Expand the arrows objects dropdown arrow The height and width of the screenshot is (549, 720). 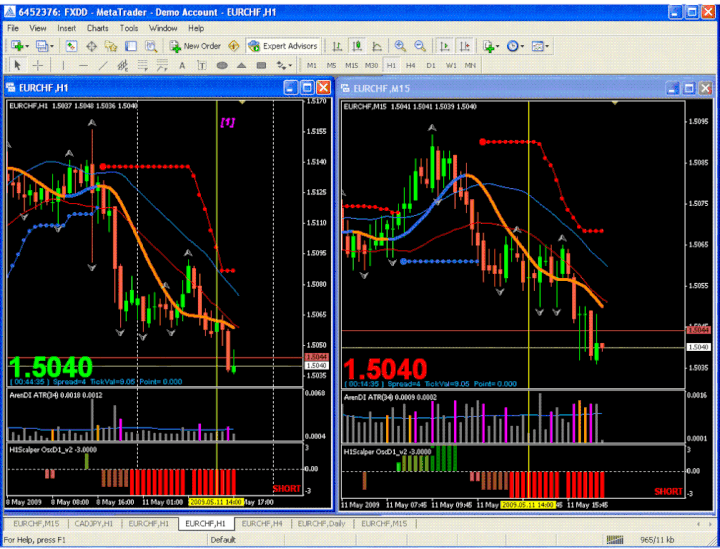pos(290,66)
